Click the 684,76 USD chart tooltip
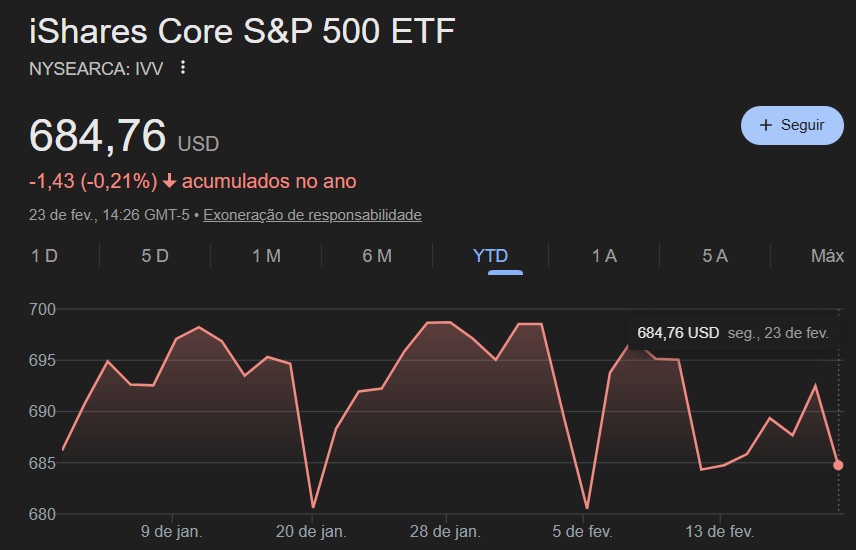Image resolution: width=856 pixels, height=550 pixels. [x=732, y=332]
